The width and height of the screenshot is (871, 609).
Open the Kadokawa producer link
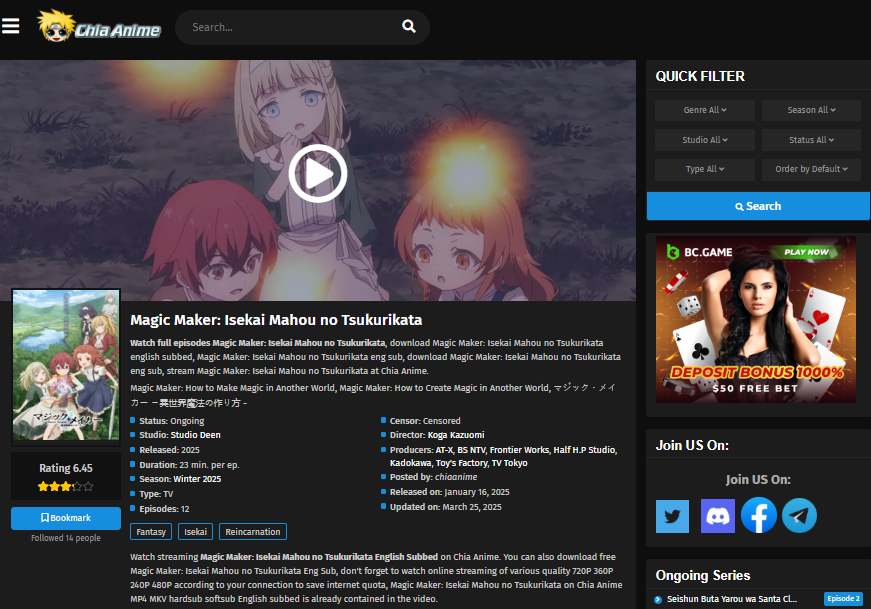(410, 463)
